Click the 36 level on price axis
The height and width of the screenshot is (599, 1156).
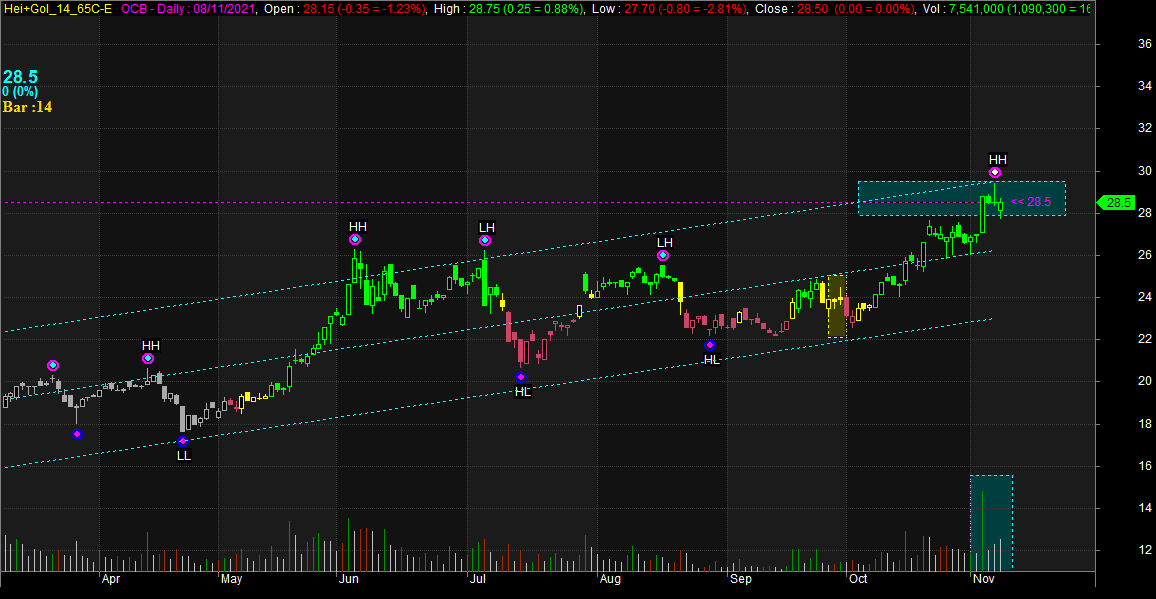(1116, 44)
